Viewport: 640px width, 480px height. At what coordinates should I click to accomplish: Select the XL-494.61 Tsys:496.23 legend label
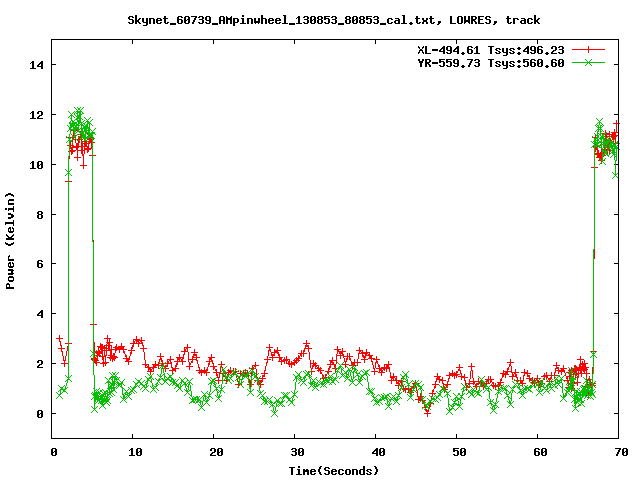491,50
